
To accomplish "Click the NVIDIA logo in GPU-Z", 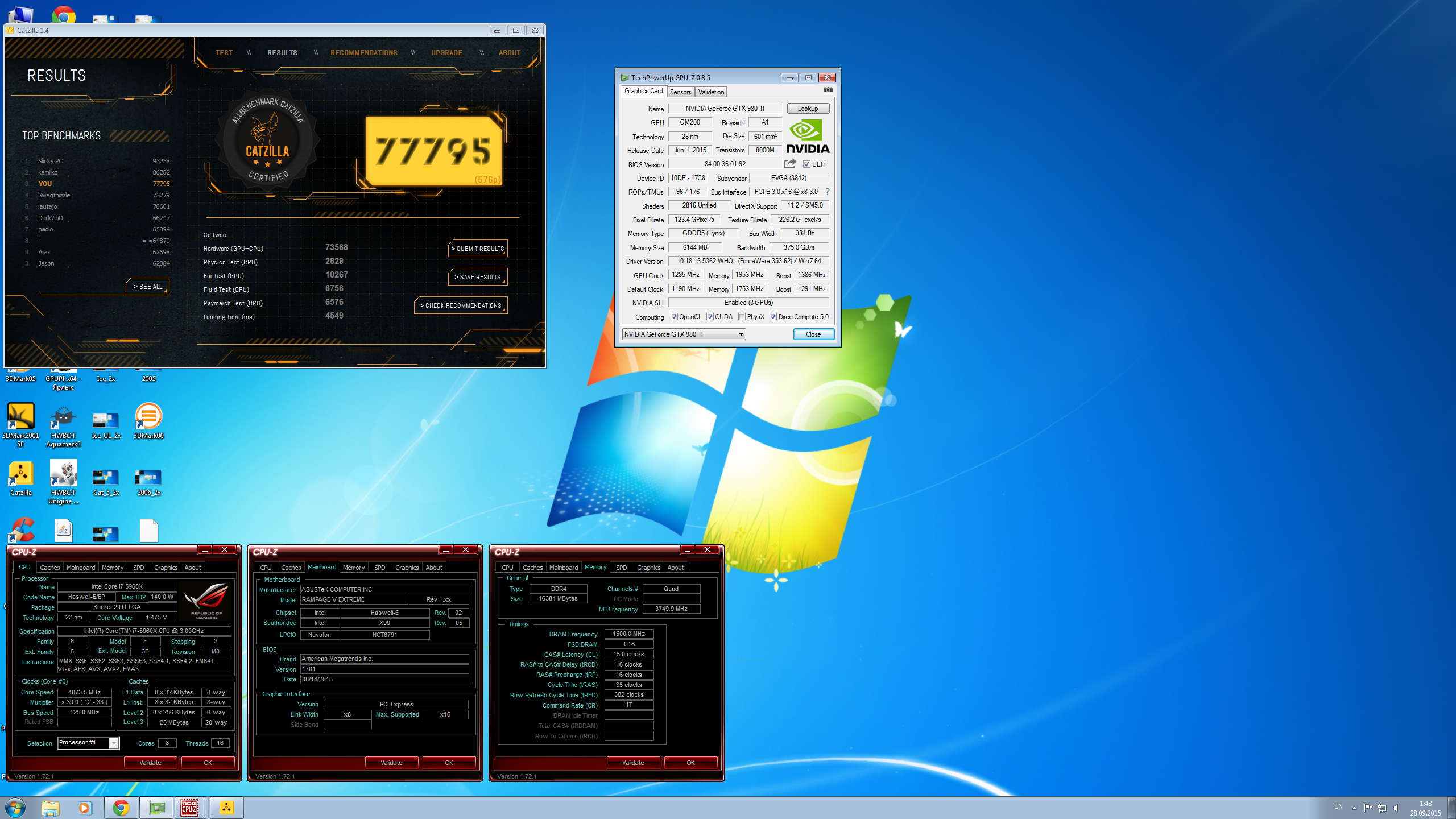I will coord(808,136).
